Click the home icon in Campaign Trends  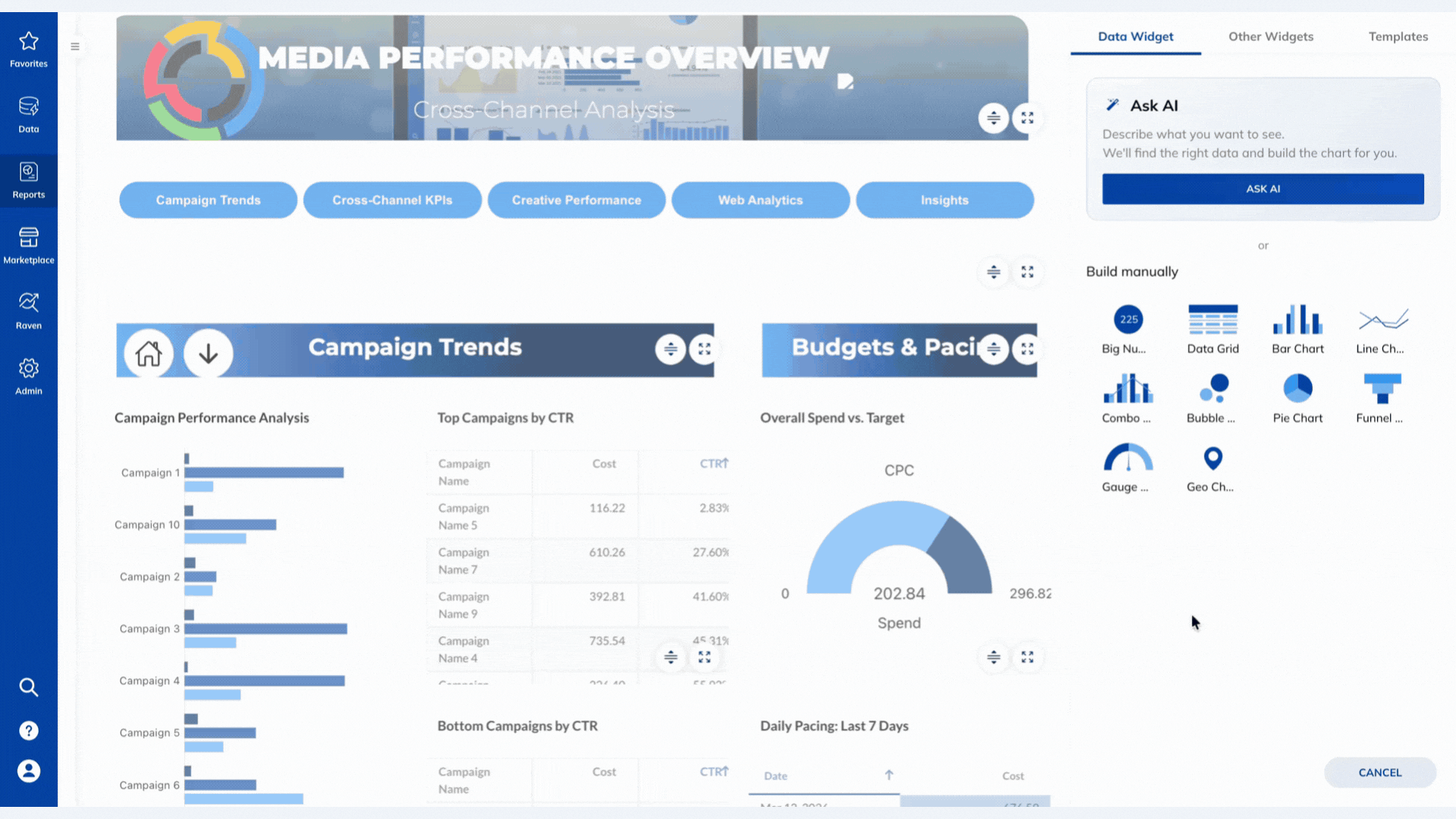coord(149,353)
